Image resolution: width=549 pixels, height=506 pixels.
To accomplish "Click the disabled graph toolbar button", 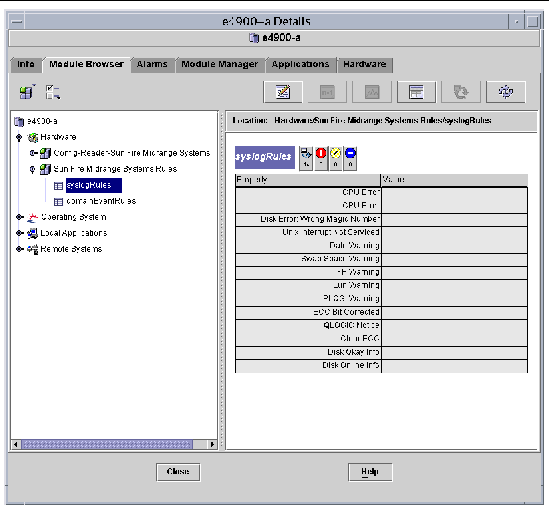I will coord(372,92).
